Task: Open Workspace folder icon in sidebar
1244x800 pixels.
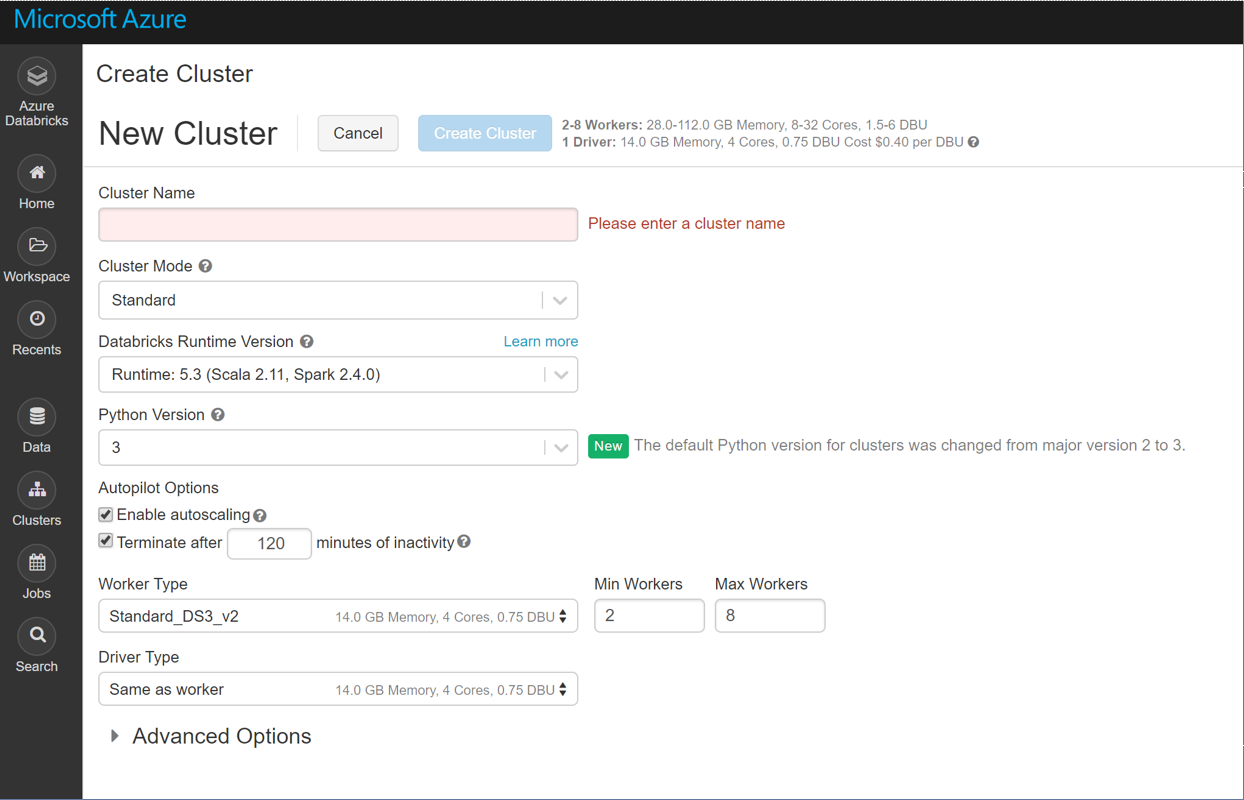Action: pyautogui.click(x=37, y=246)
